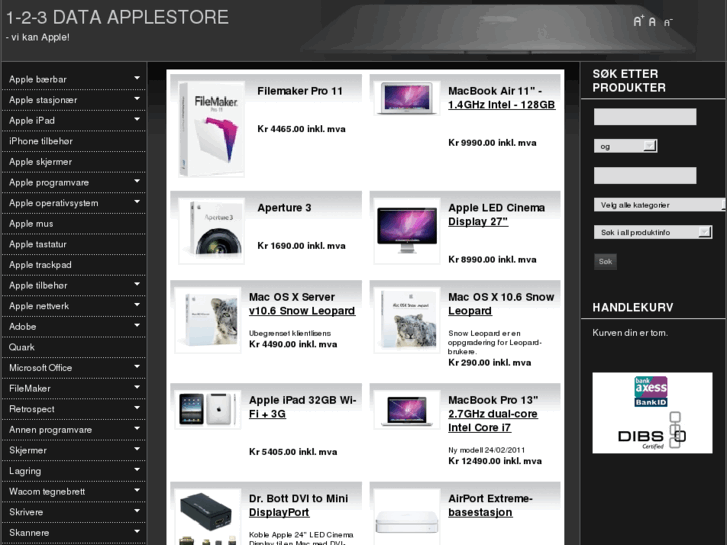Open 'Søk i all produktinfo' dropdown
Viewport: 727px width, 545px height.
click(653, 232)
